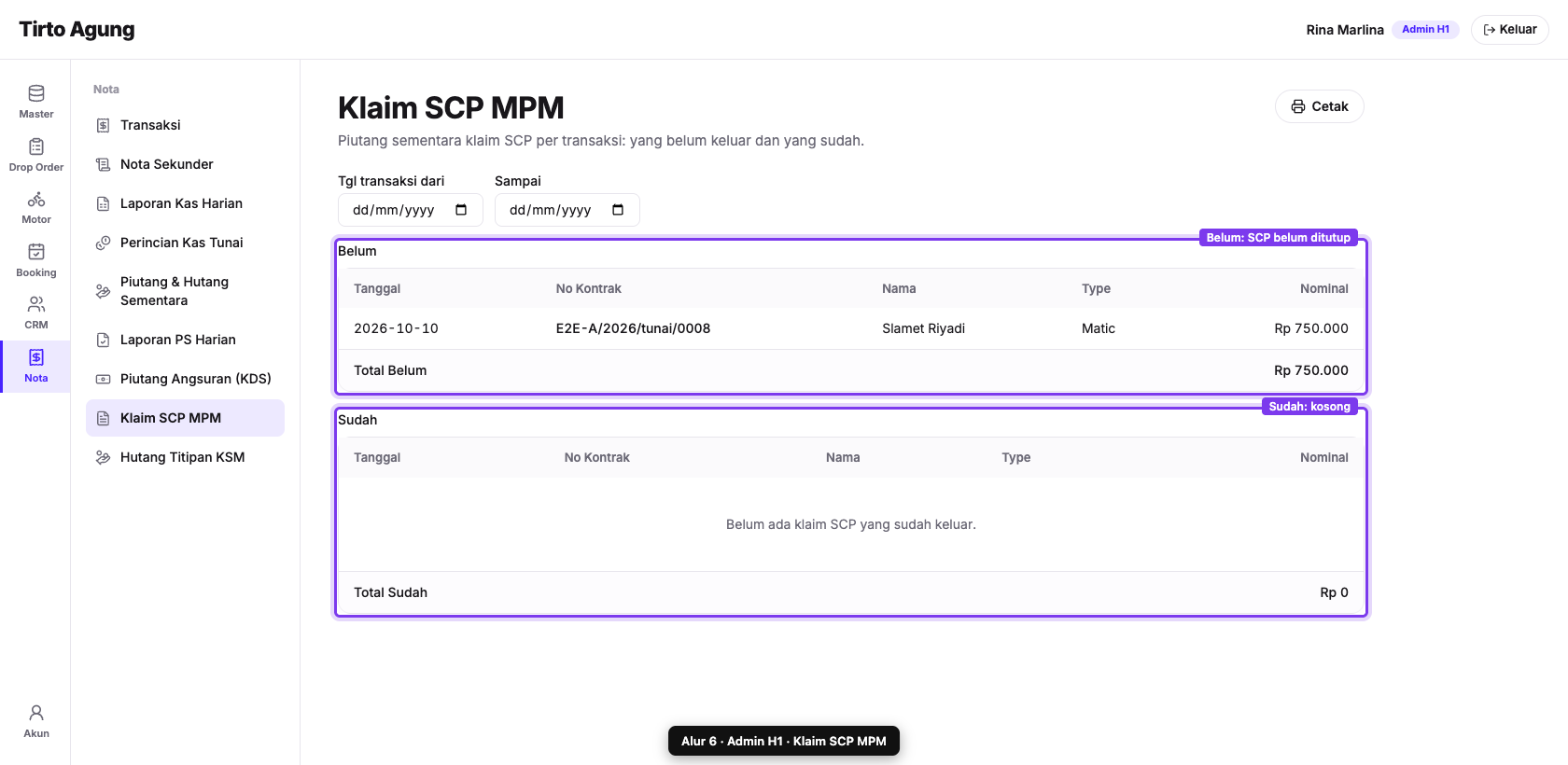Viewport: 1568px width, 765px height.
Task: Click contract E2E-A/2026/tunai/0008 row
Action: tap(851, 328)
